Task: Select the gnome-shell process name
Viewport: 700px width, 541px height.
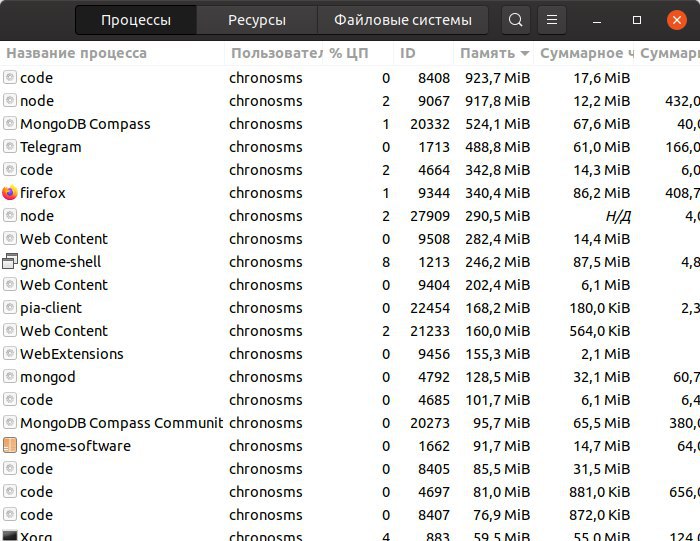Action: pos(61,262)
